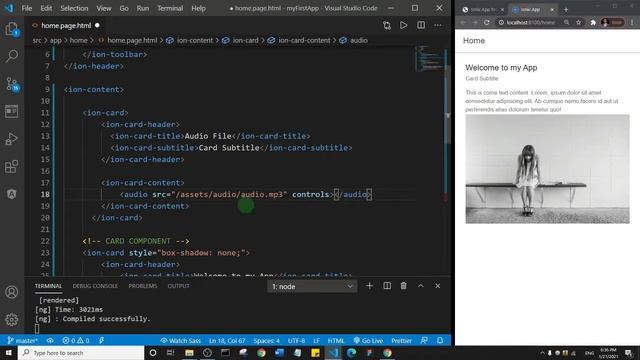Change Spaces: 4 indentation setting

tap(266, 340)
